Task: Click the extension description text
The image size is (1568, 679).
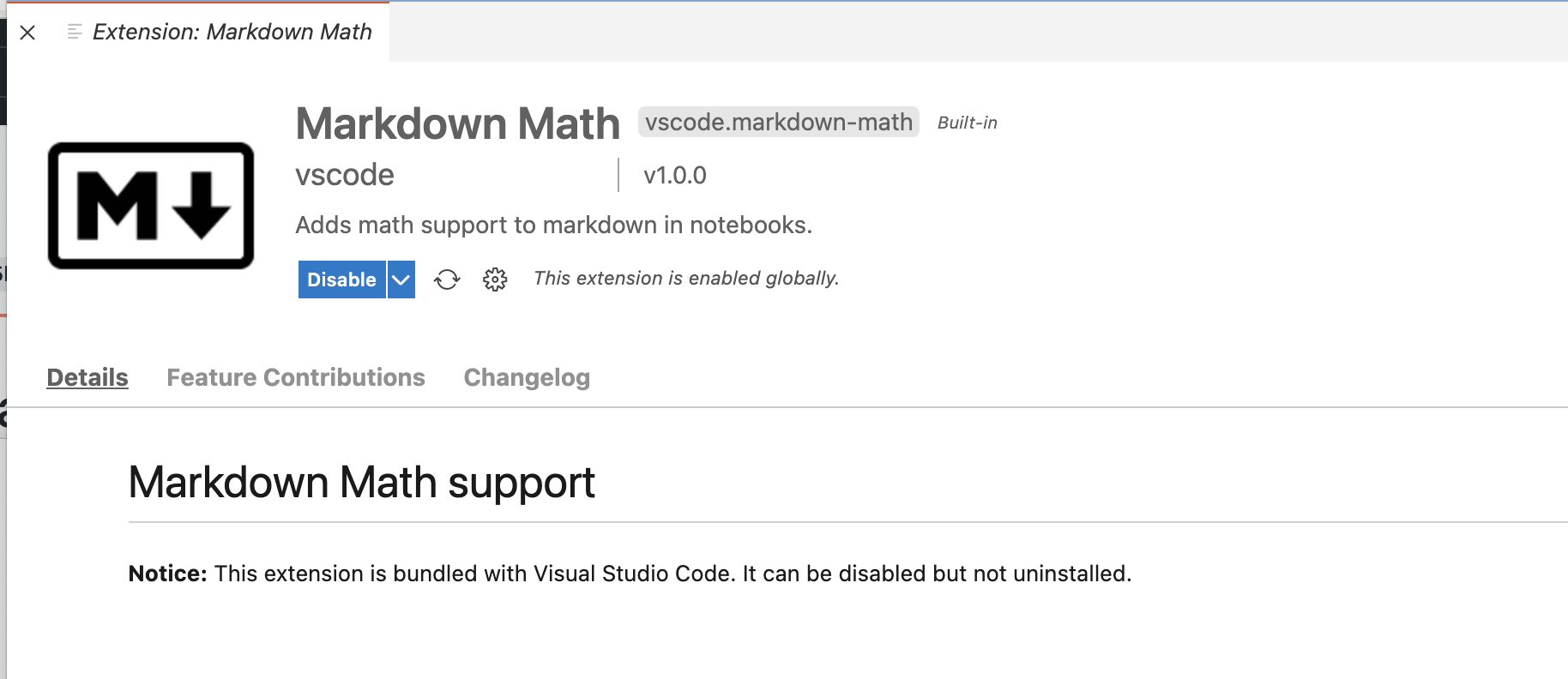Action: tap(554, 225)
